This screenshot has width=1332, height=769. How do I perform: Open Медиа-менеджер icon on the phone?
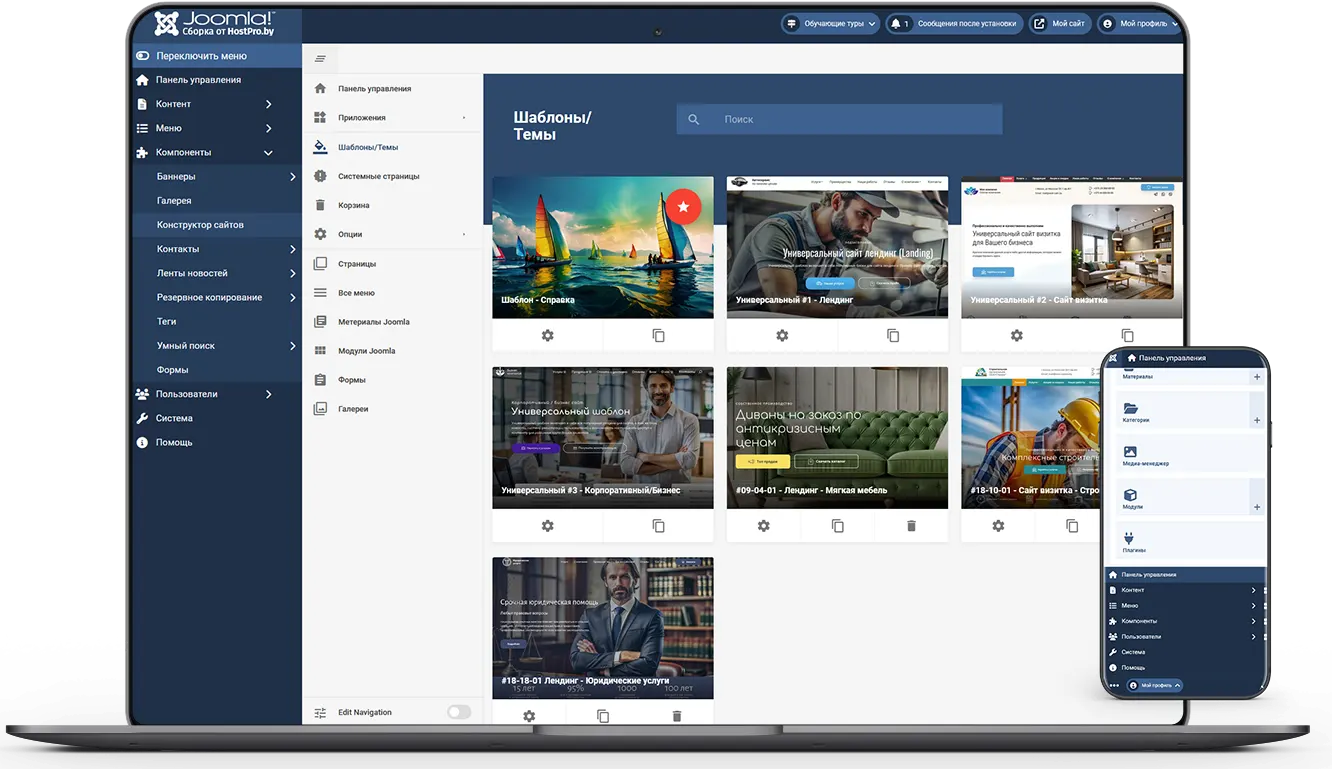(x=1131, y=452)
